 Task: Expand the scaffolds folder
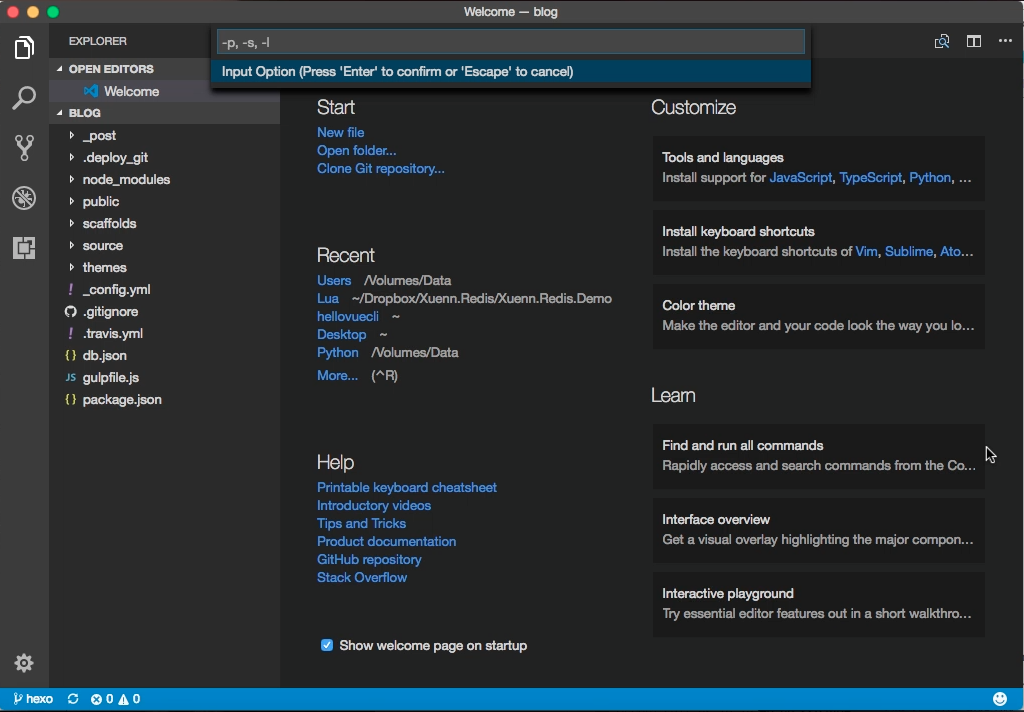(72, 223)
